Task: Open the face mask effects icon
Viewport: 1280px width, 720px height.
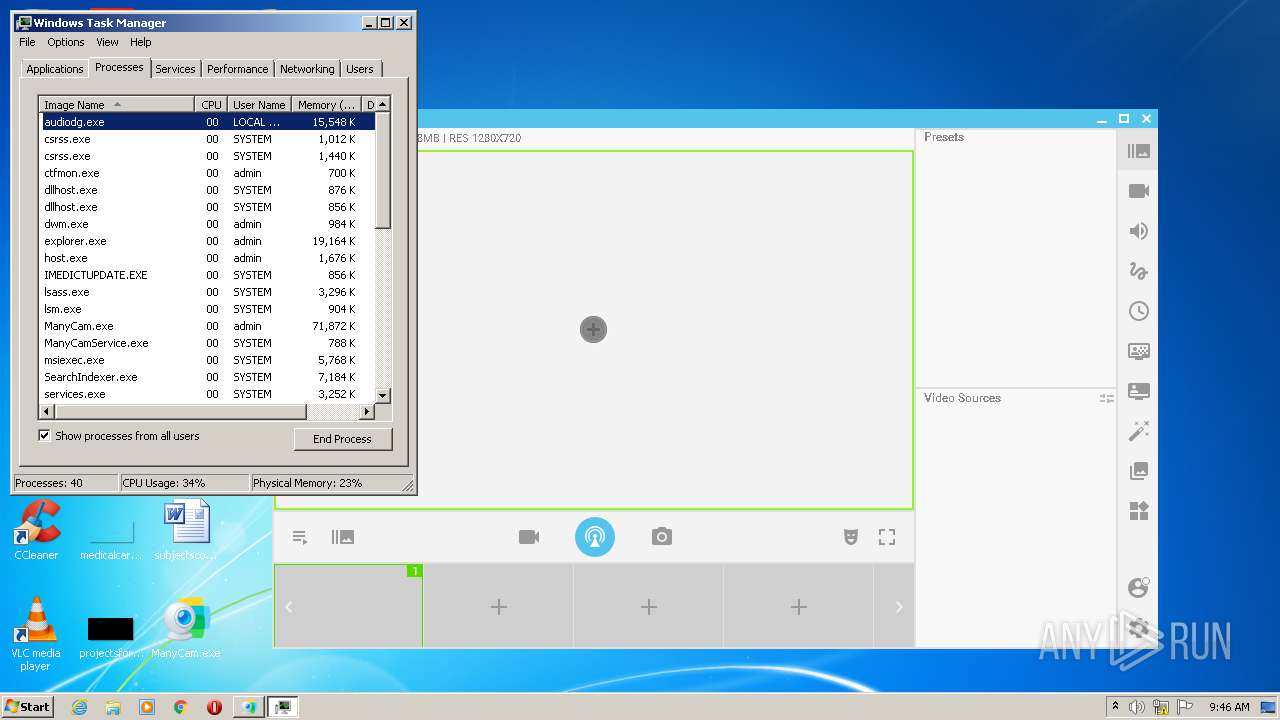Action: pos(851,537)
